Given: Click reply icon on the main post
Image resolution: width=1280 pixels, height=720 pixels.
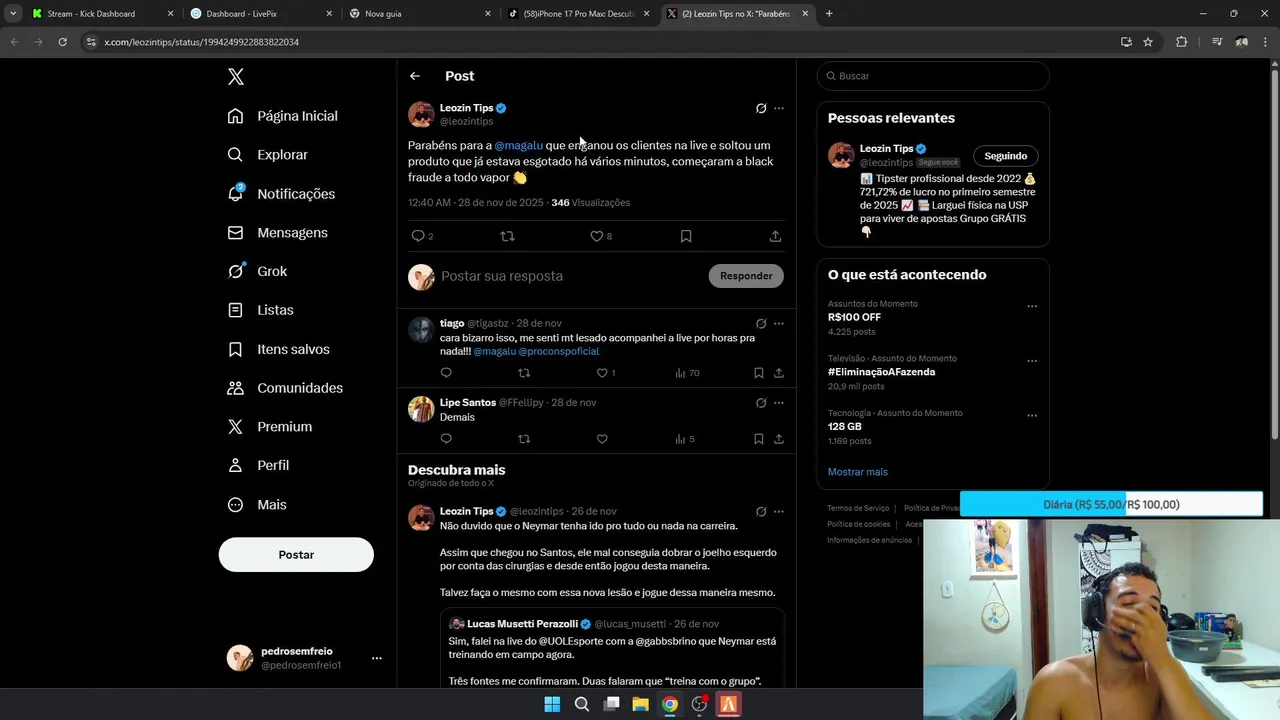Looking at the screenshot, I should coord(418,236).
